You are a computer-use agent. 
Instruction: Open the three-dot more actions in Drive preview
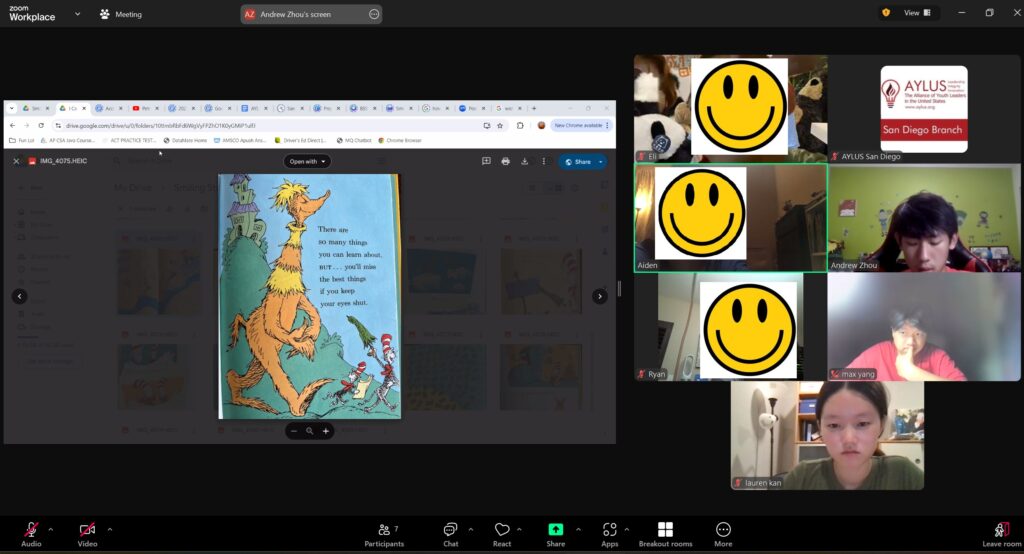click(x=543, y=161)
